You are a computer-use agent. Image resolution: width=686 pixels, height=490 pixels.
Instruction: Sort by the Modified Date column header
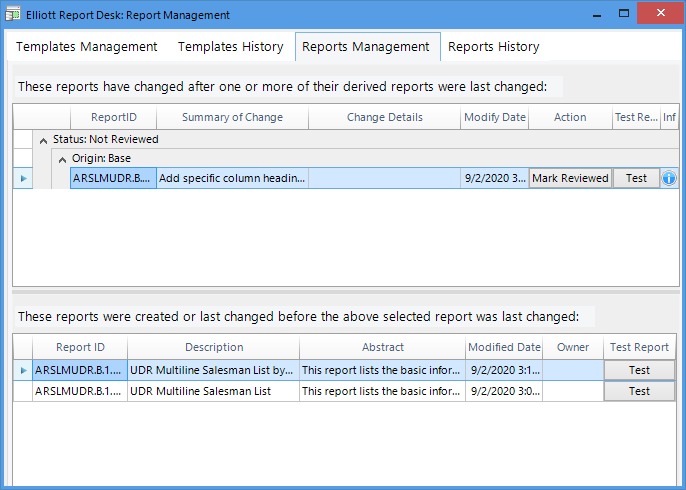504,347
